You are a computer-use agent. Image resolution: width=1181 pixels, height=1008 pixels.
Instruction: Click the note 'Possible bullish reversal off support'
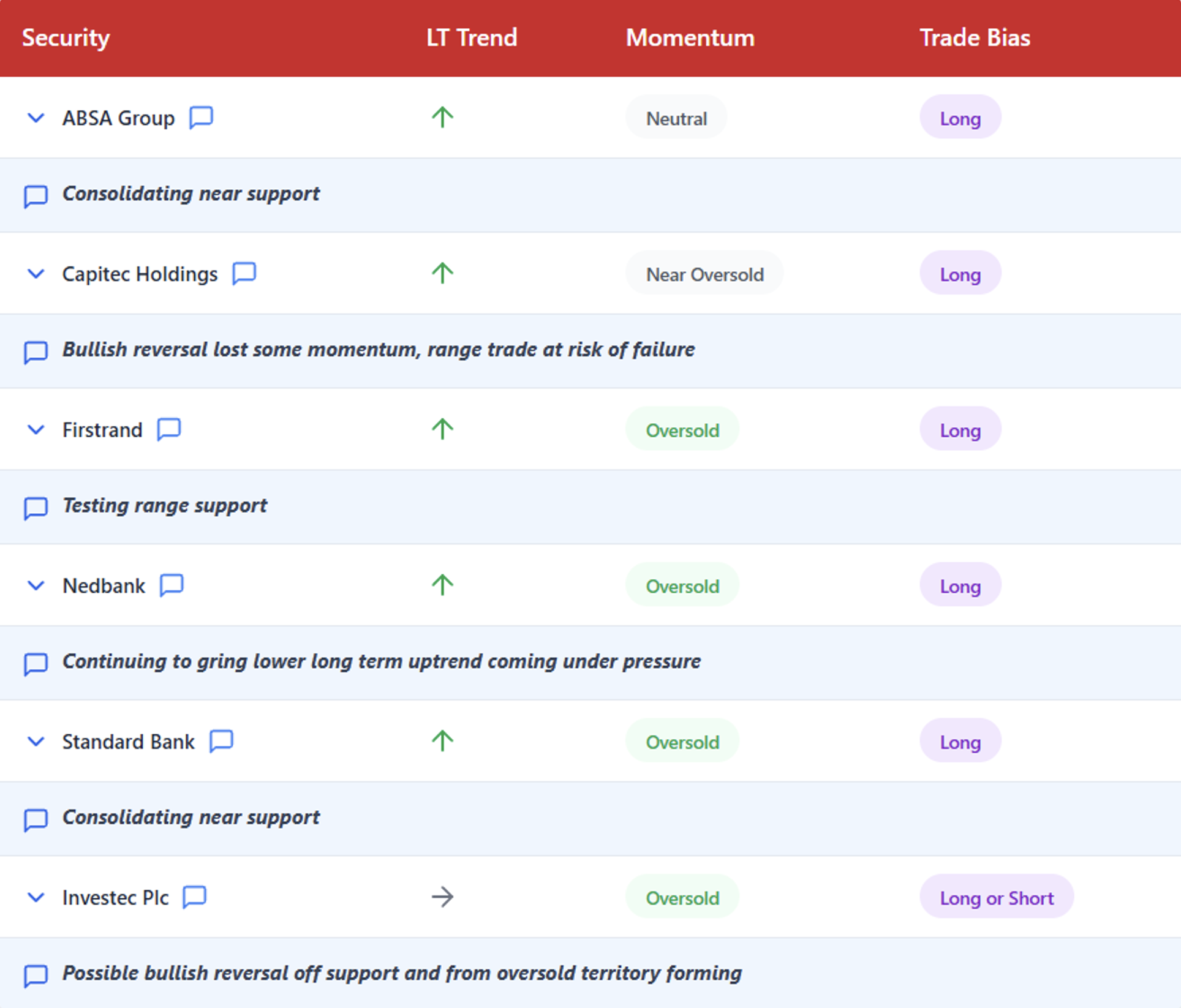tap(402, 974)
